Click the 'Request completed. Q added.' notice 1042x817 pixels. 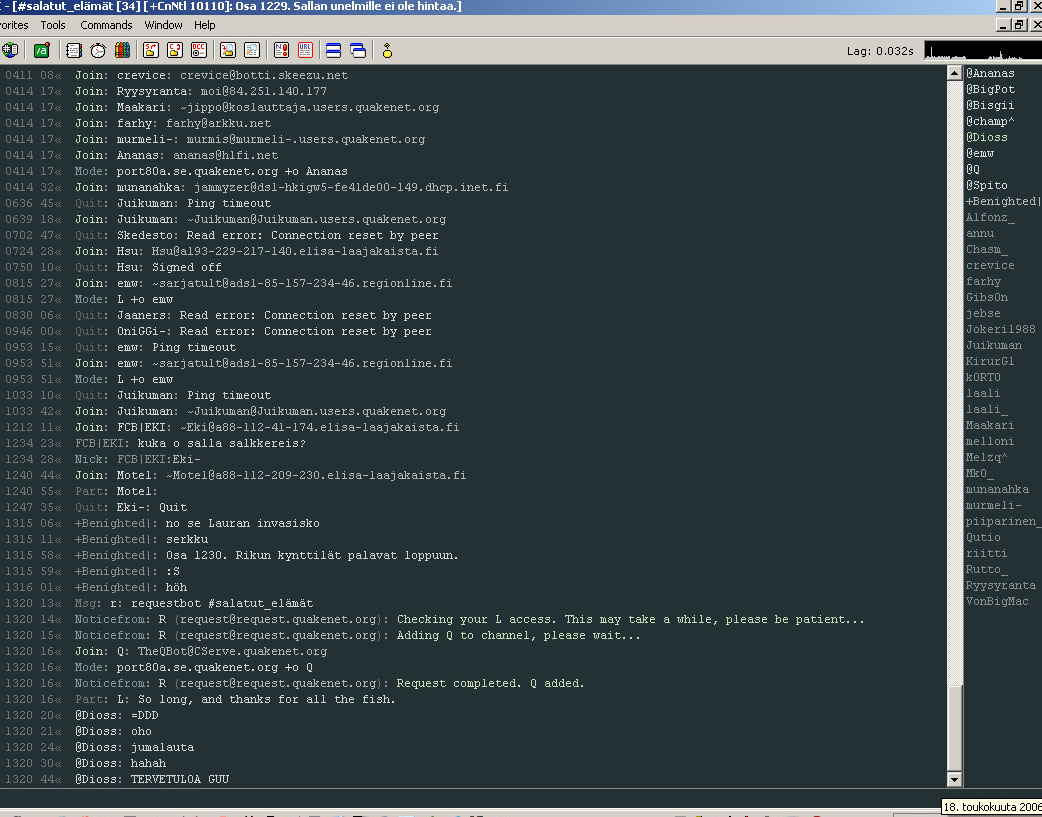tap(490, 683)
